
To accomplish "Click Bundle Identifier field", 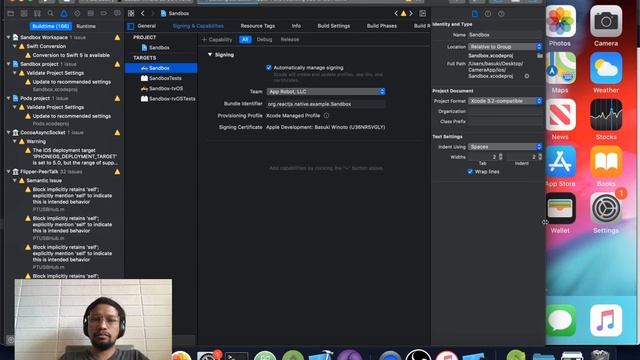I will [326, 104].
